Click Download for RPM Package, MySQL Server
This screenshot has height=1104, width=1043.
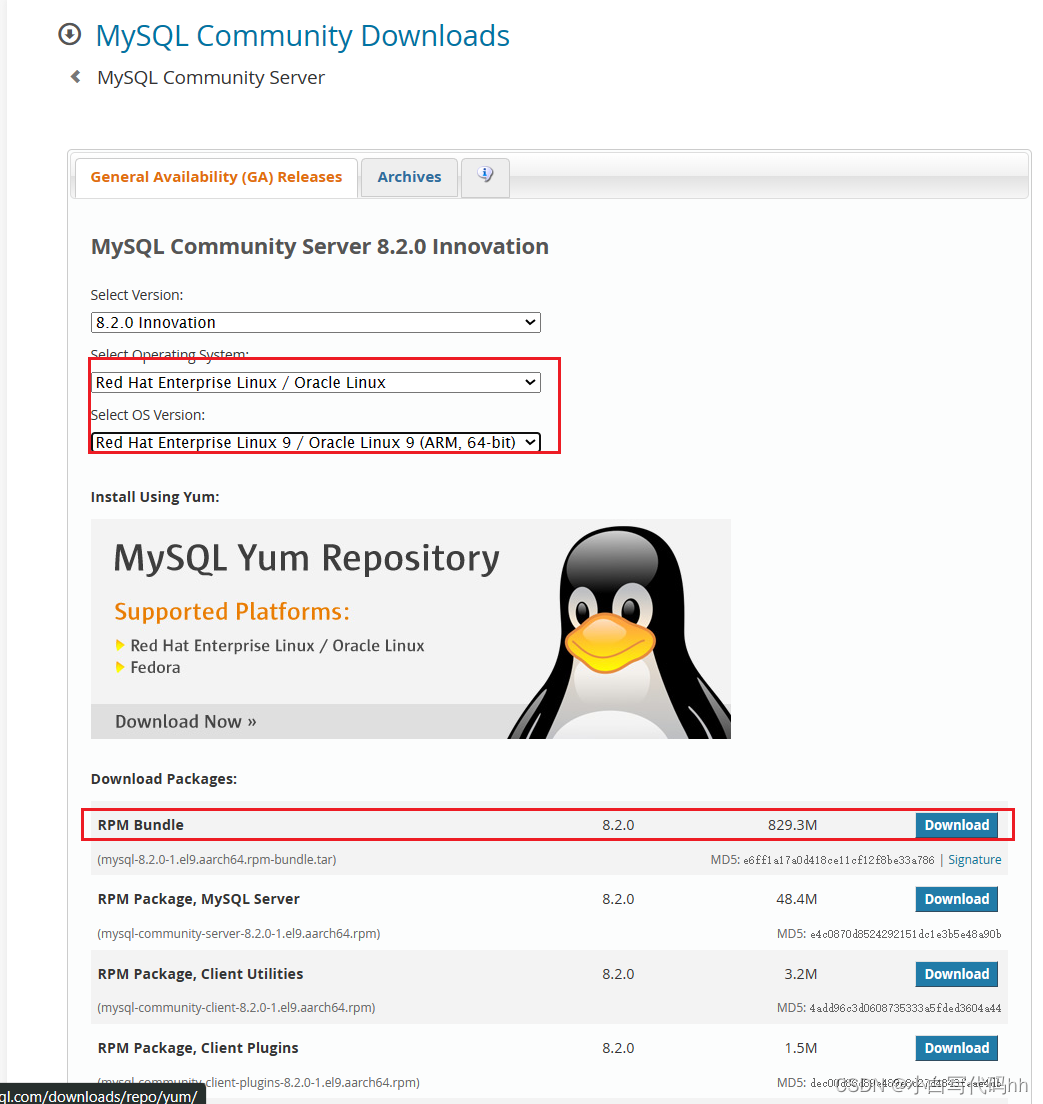[x=956, y=899]
